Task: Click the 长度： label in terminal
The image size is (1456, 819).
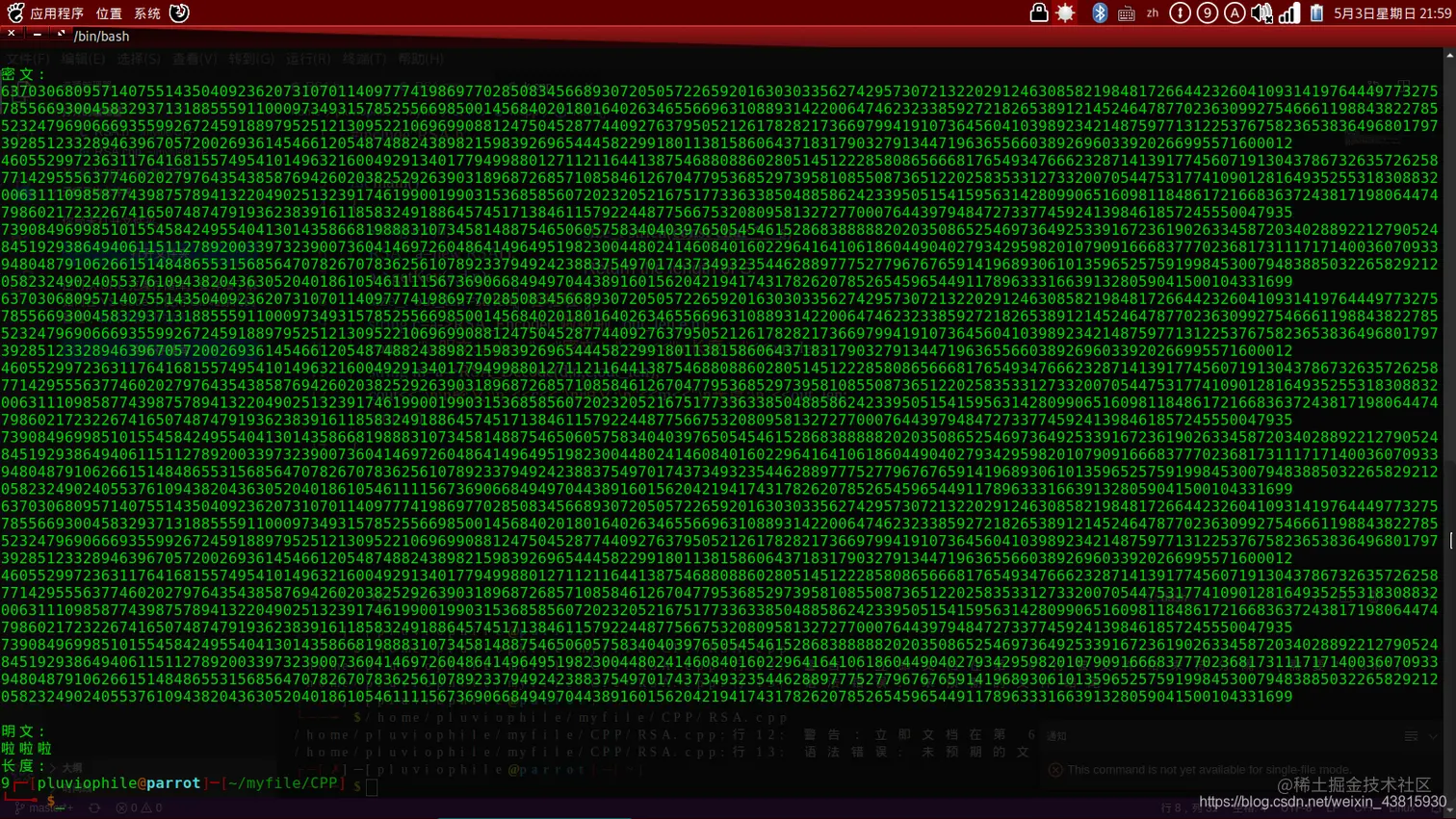Action: (24, 766)
